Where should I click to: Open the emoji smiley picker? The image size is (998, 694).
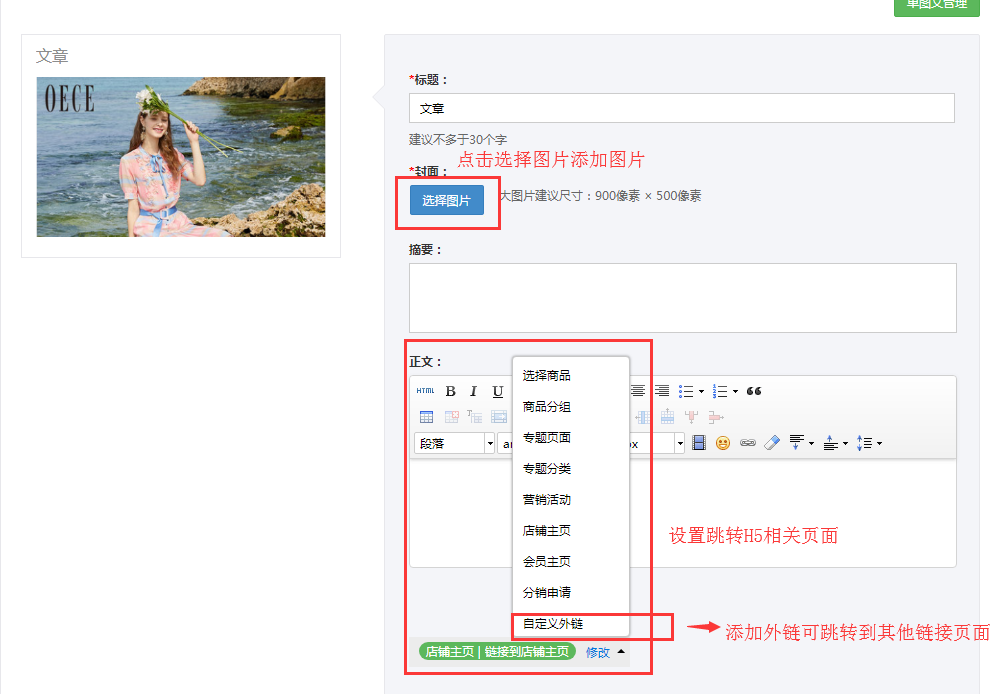(722, 443)
